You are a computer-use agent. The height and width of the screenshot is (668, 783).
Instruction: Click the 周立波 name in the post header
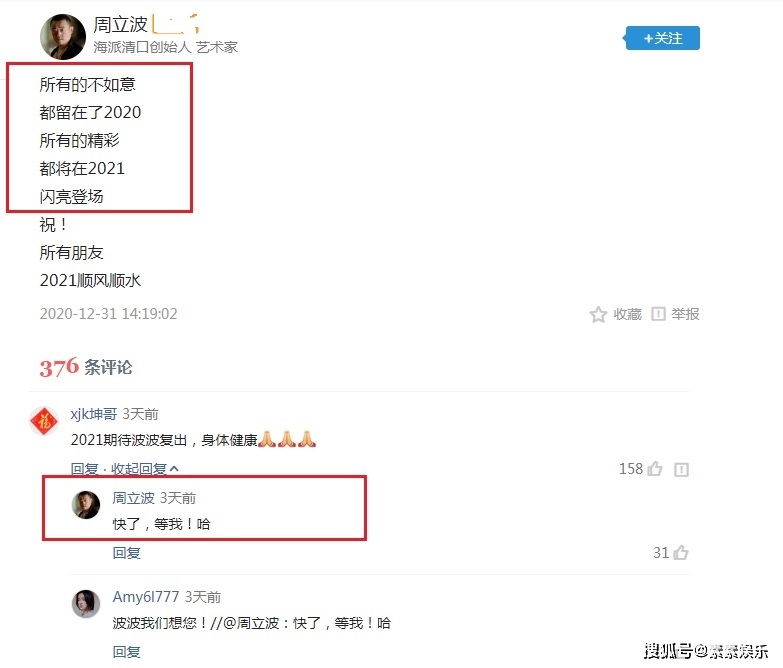coord(120,24)
